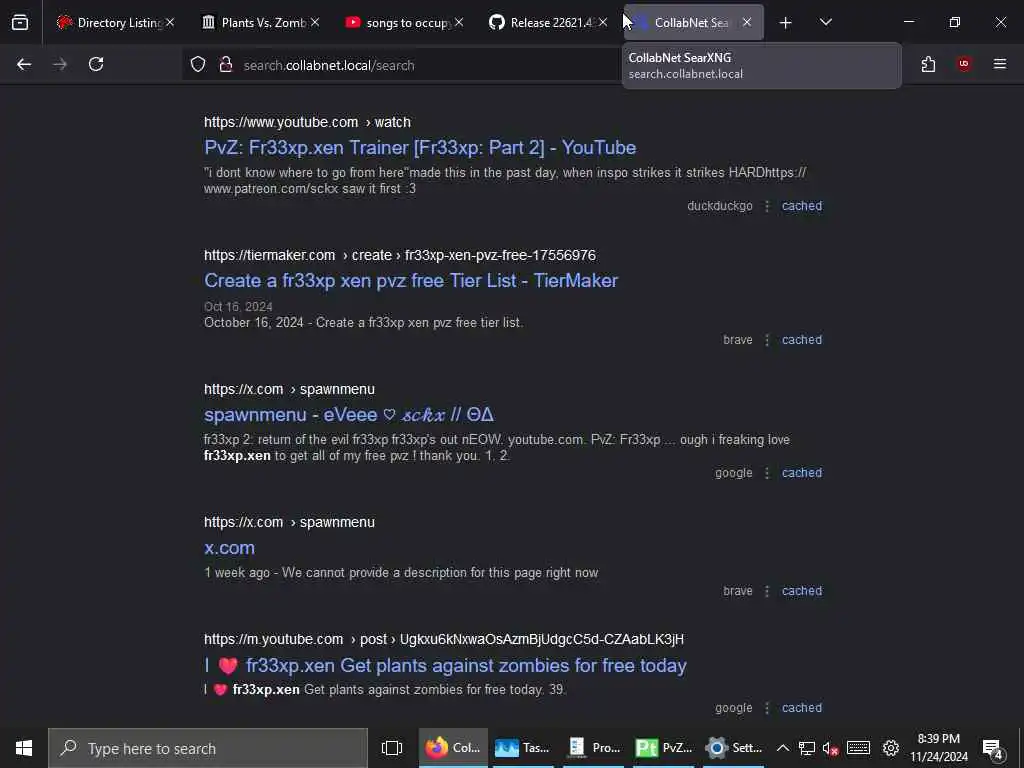Click the tiermaker.com breadcrumb URL
The image size is (1024, 768).
click(400, 255)
